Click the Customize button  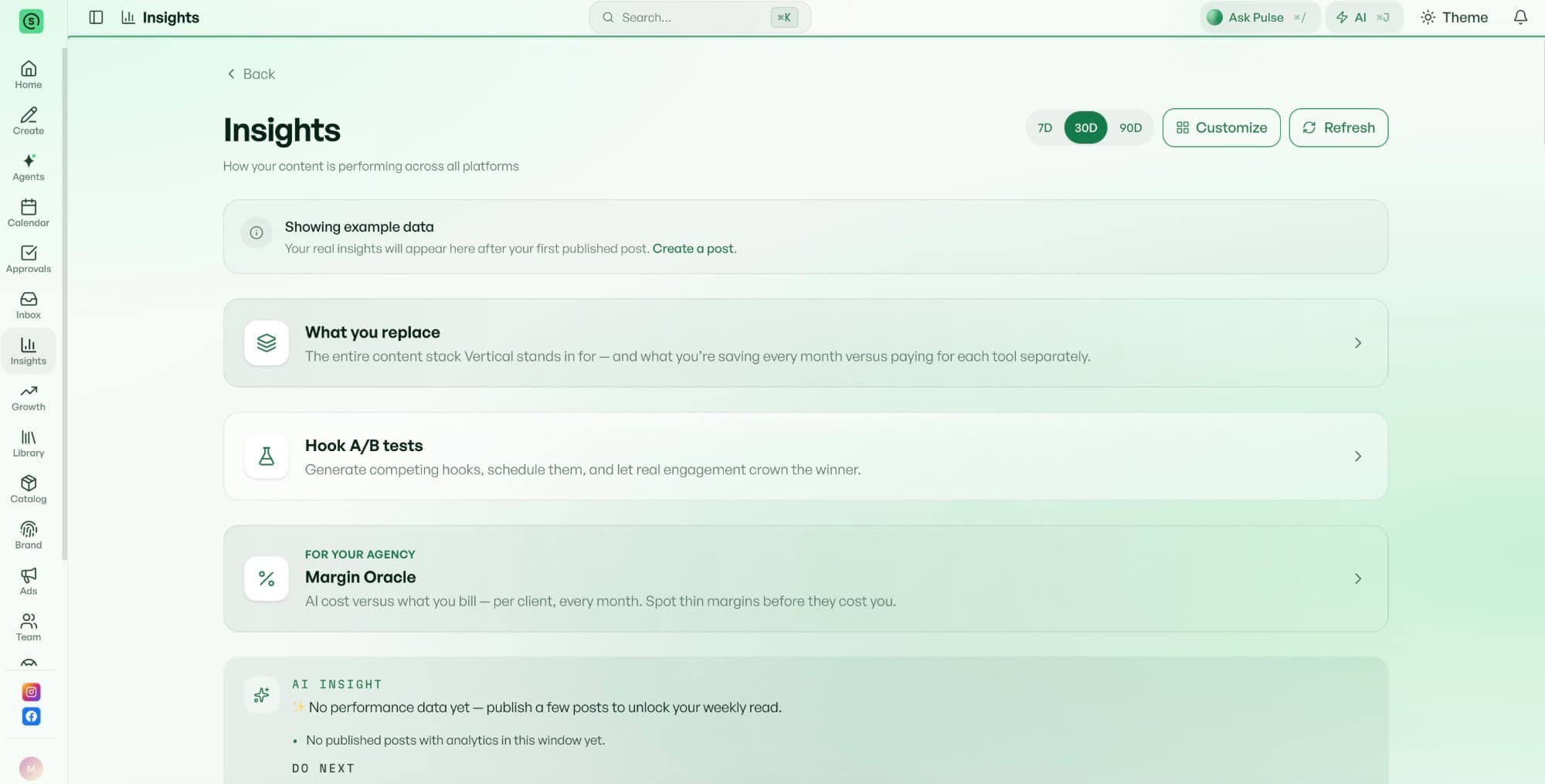click(x=1221, y=127)
